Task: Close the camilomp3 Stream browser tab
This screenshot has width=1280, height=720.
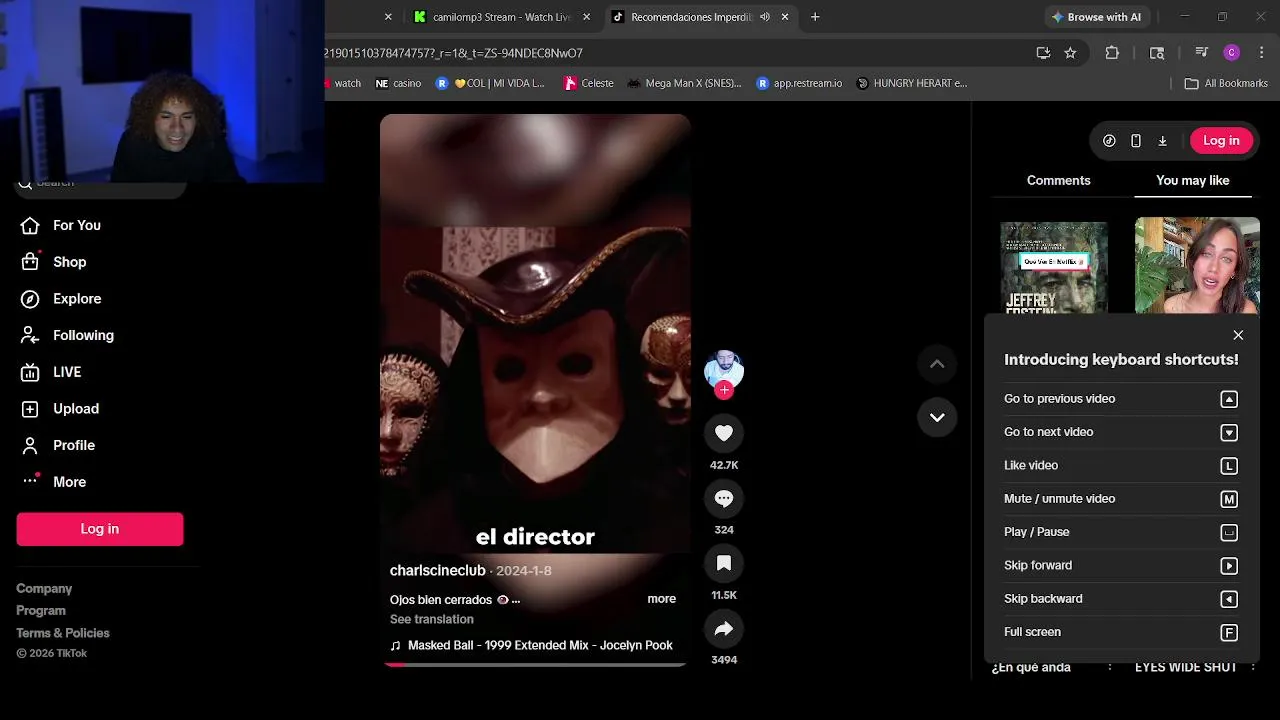Action: pos(587,17)
